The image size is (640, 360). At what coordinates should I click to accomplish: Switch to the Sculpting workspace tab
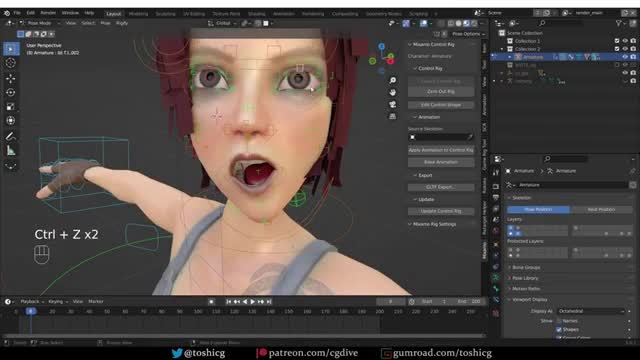click(165, 13)
